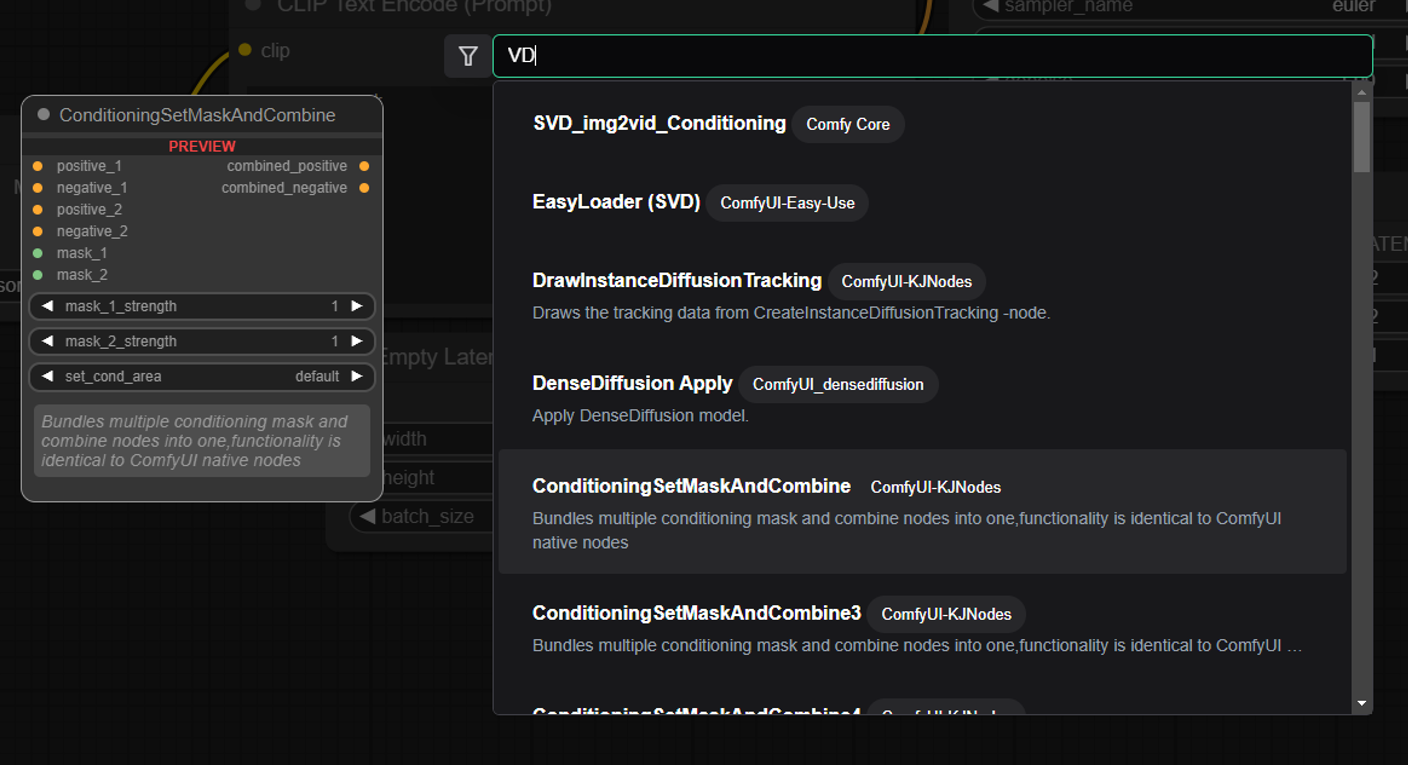Image resolution: width=1408 pixels, height=765 pixels.
Task: Click the right arrow on set_cond_area widget
Action: click(357, 377)
